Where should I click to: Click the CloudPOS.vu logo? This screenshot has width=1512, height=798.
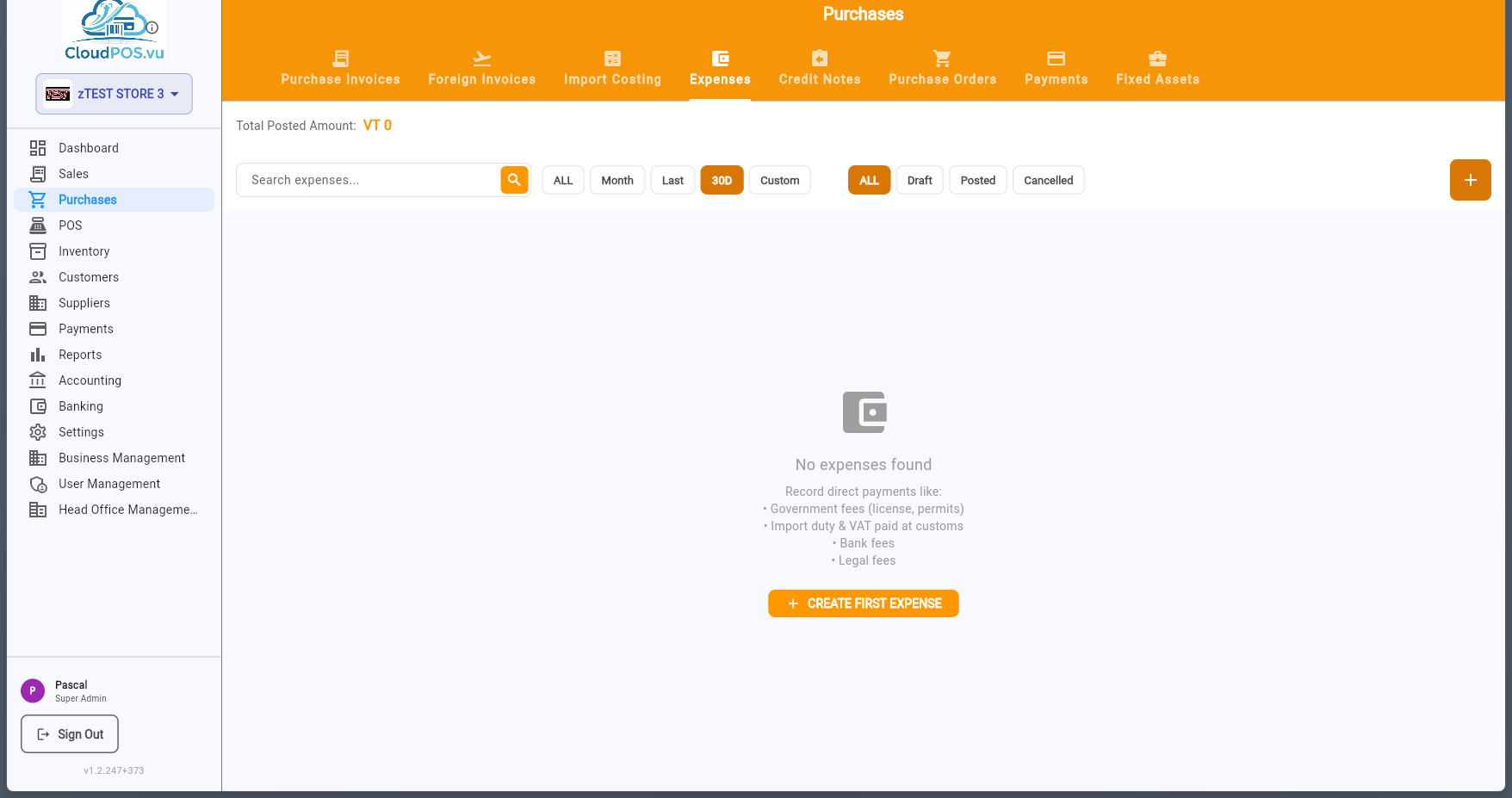(x=114, y=31)
